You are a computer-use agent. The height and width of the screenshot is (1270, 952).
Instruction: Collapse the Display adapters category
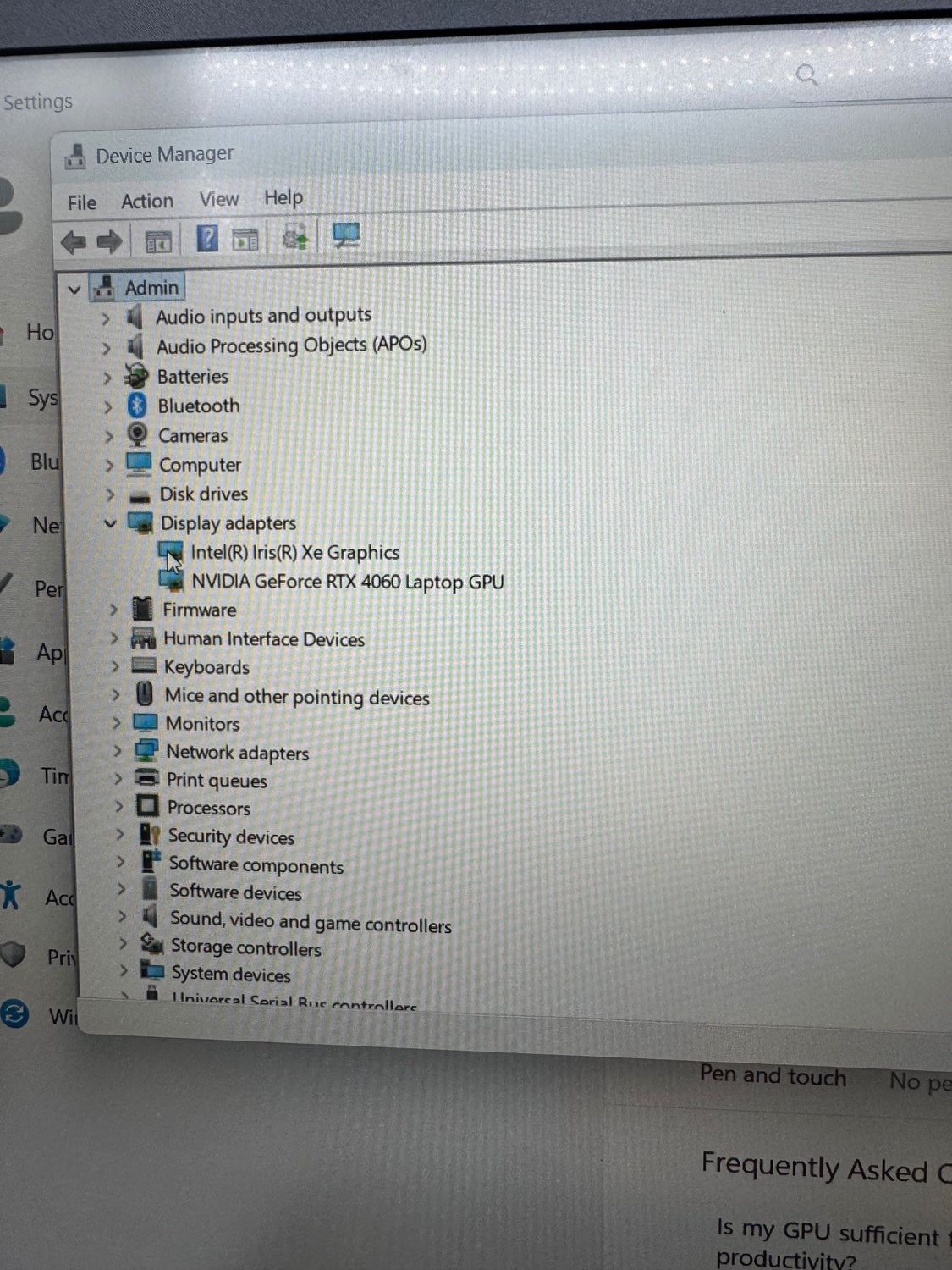[x=109, y=524]
